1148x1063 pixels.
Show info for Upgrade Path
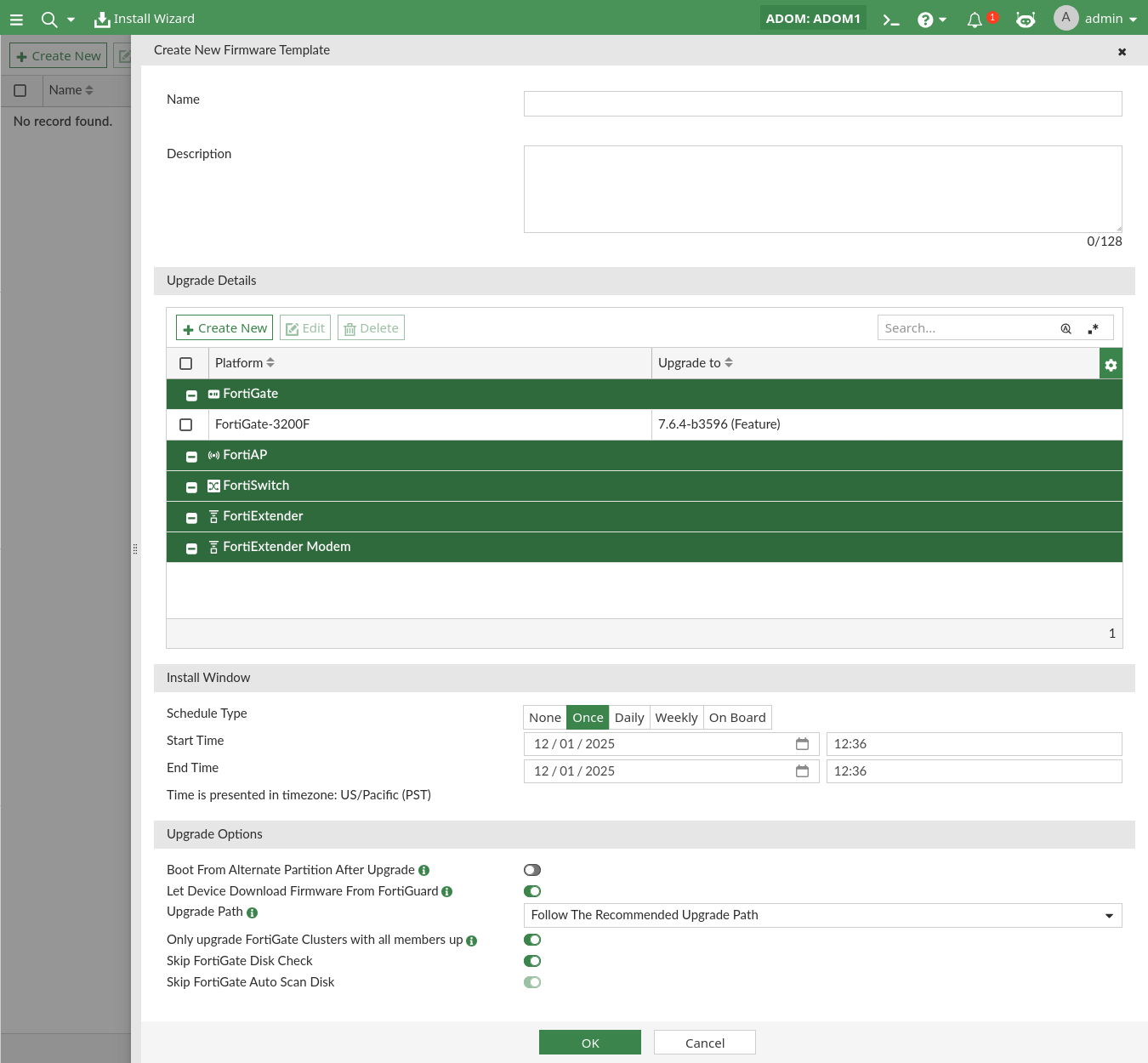point(252,912)
